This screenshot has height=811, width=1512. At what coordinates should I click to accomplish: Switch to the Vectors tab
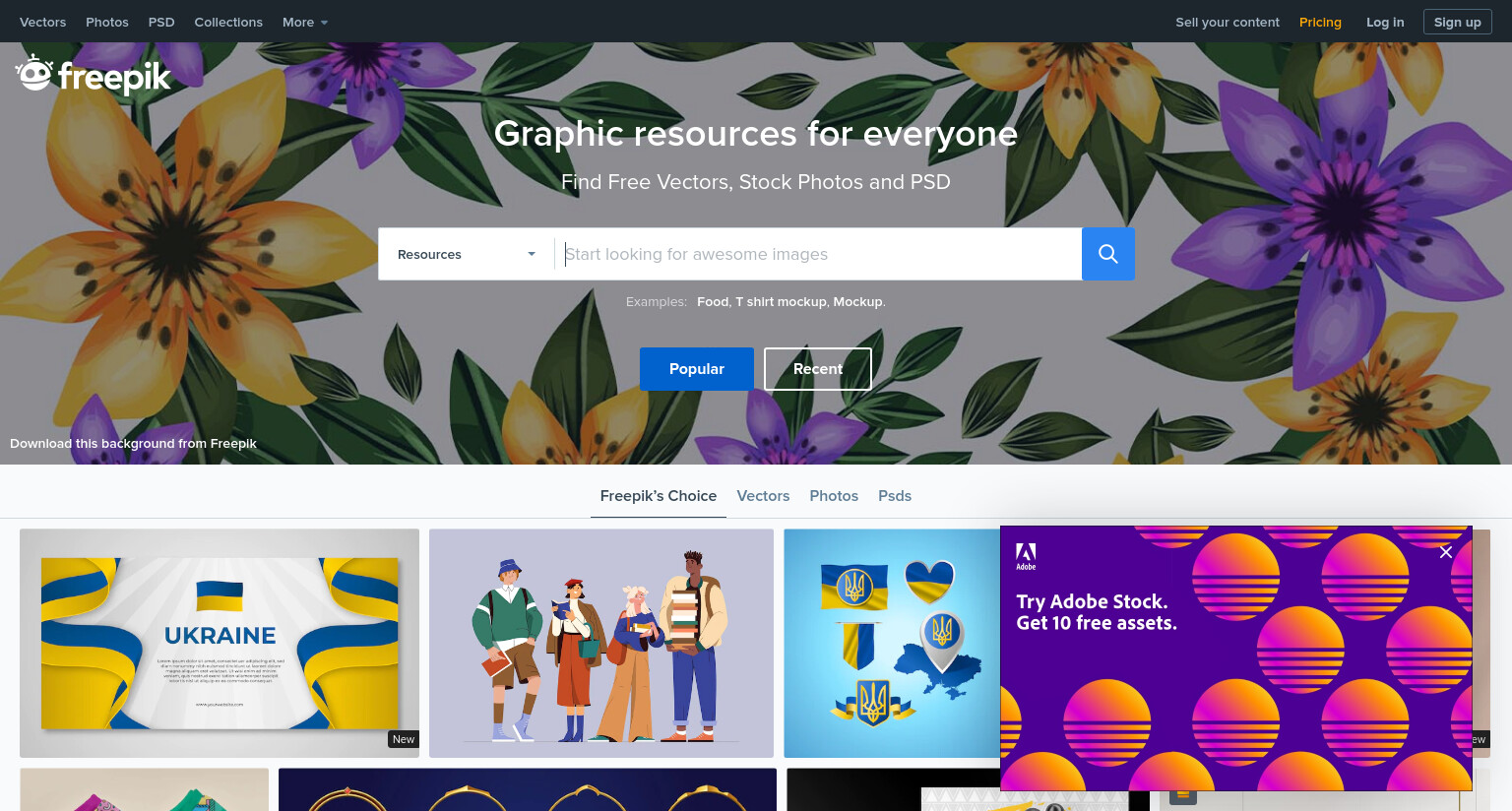click(x=763, y=496)
